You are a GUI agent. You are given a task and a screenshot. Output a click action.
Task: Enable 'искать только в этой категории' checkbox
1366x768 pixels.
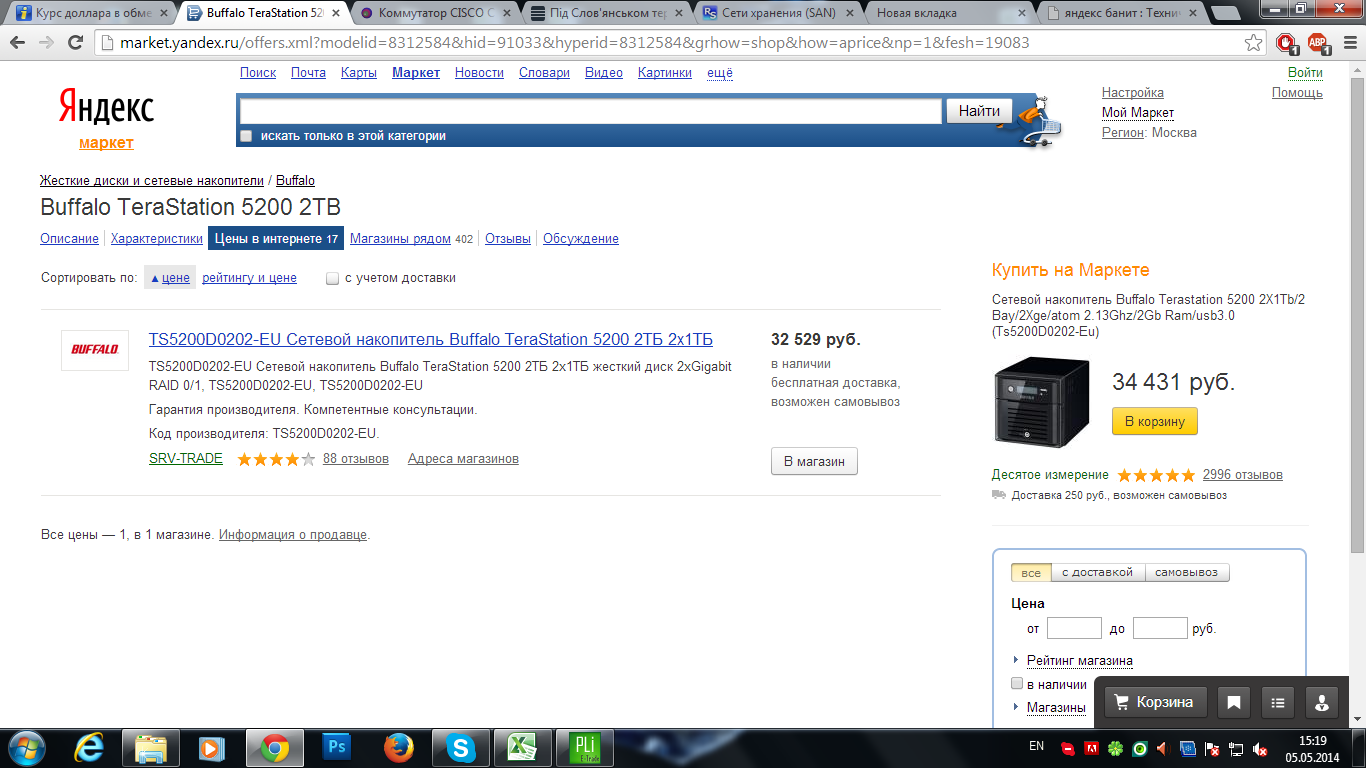click(247, 136)
